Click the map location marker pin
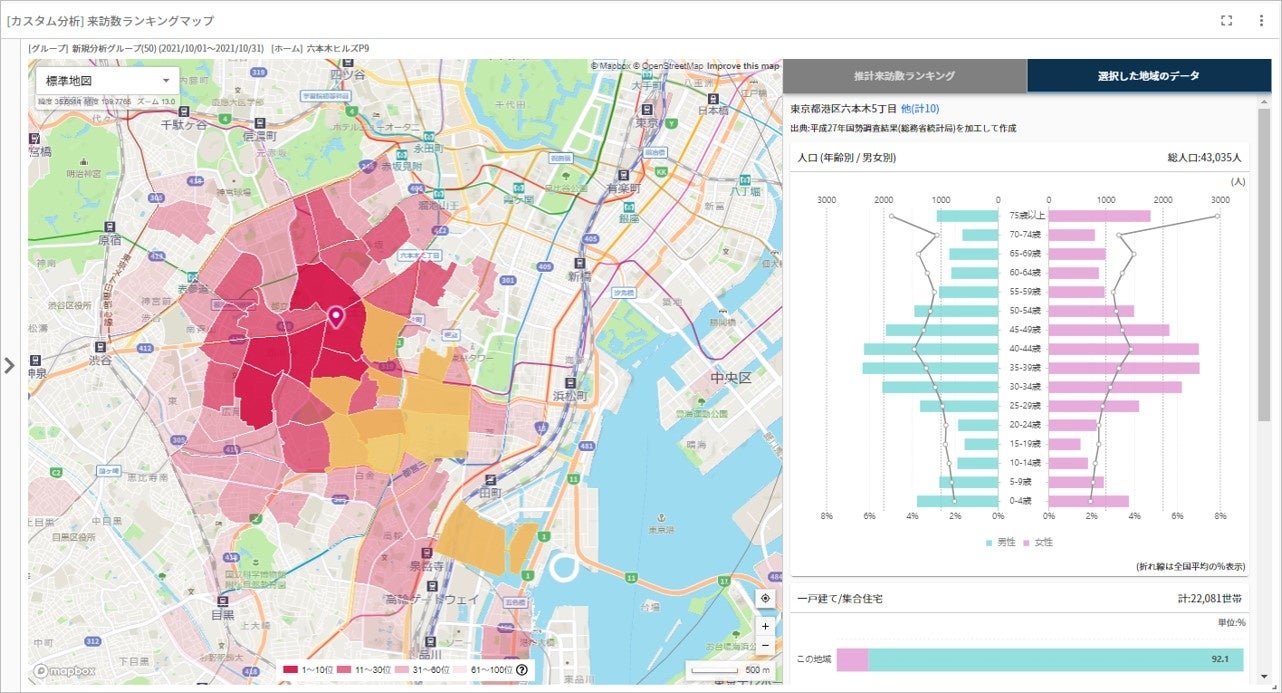Viewport: 1282px width, 693px height. (336, 317)
